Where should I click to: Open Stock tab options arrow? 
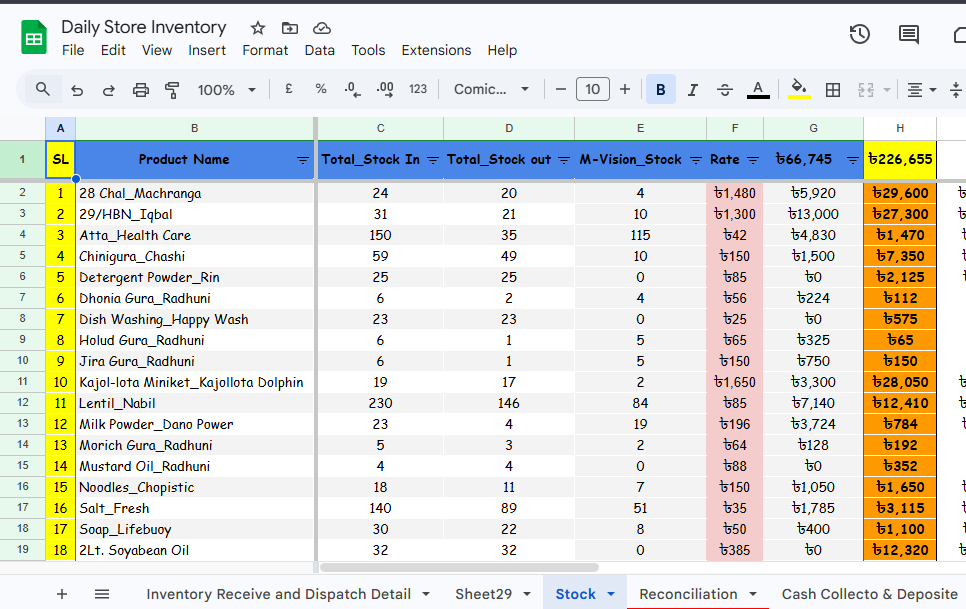tap(611, 594)
